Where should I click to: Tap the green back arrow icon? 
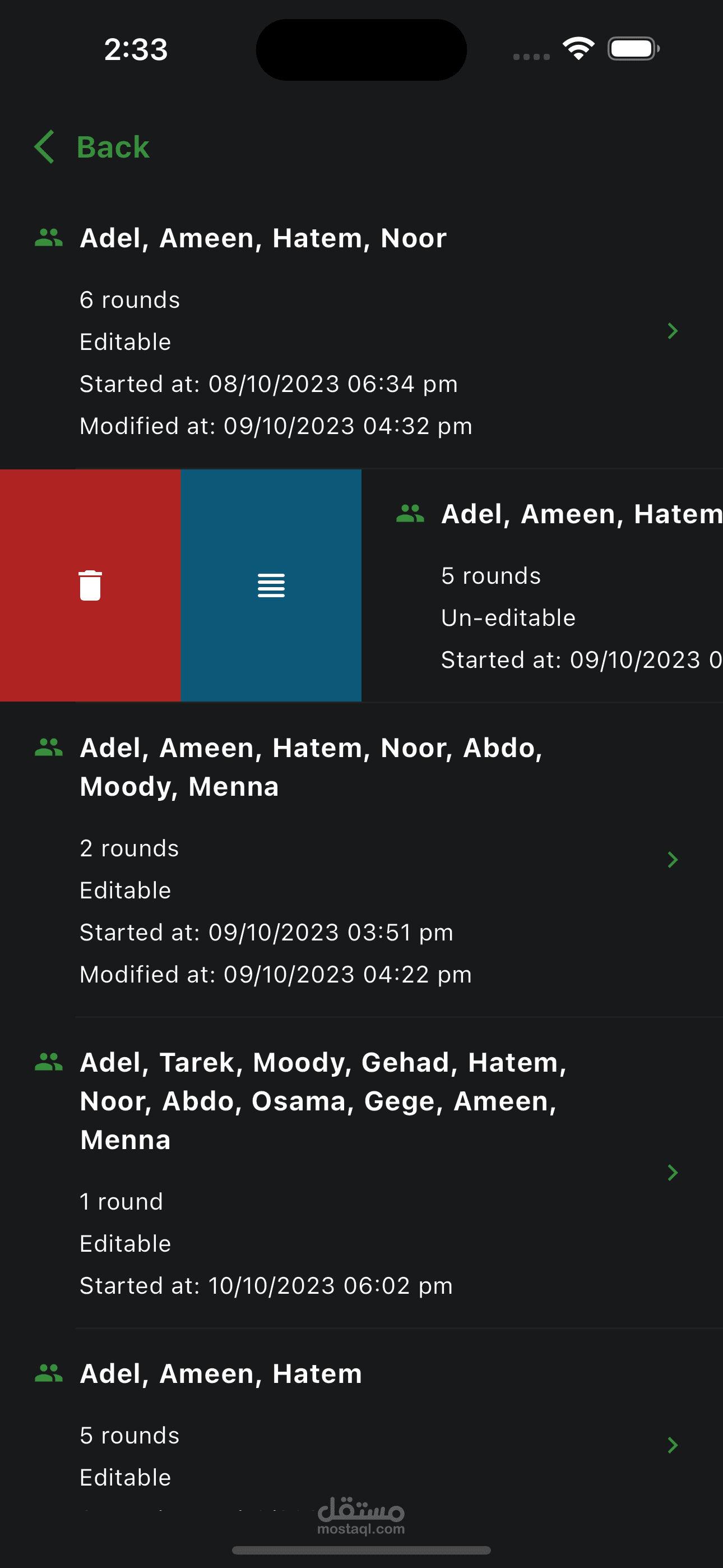45,147
